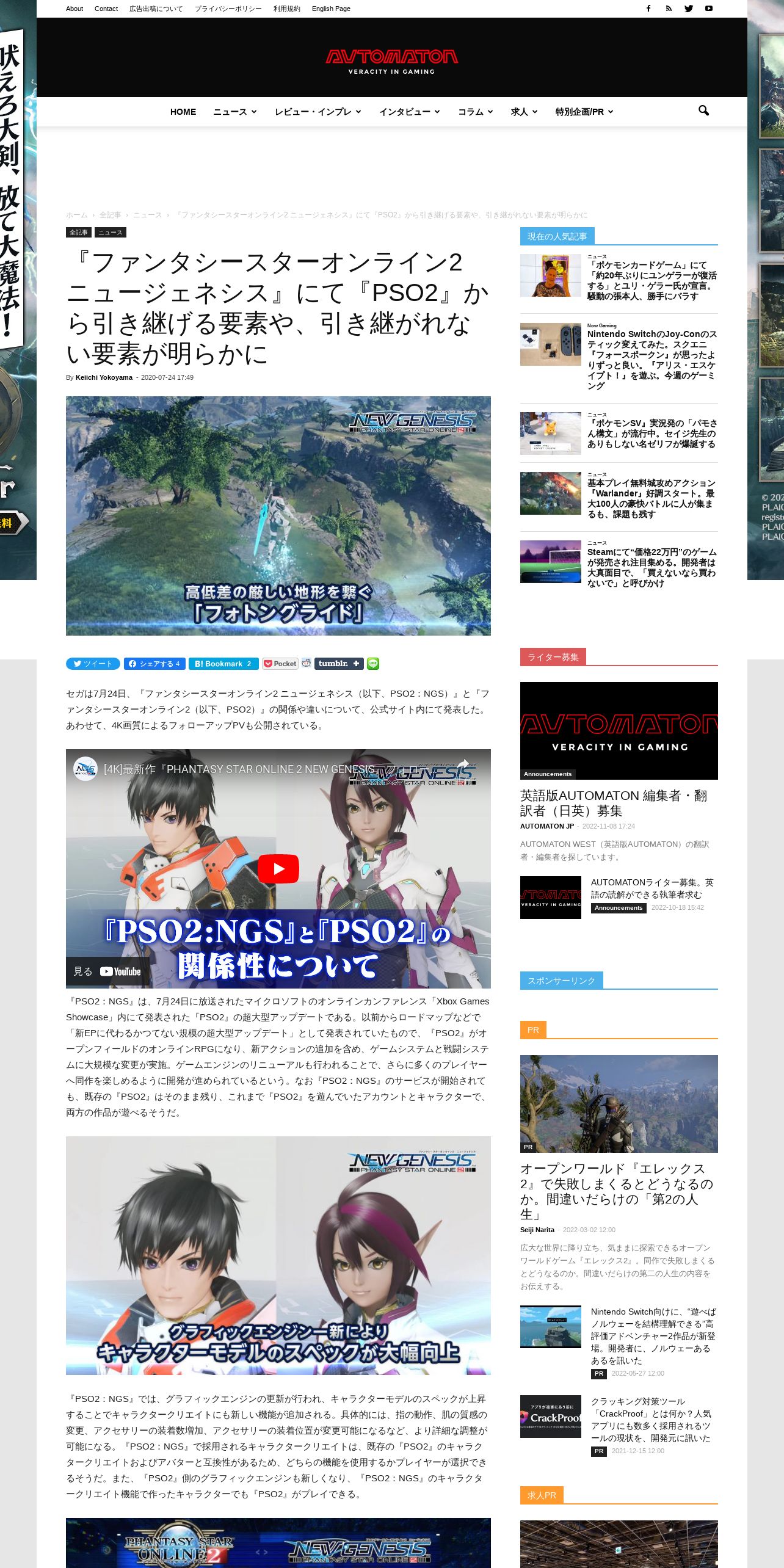Share via the LINE icon
Image resolution: width=784 pixels, height=1568 pixels.
click(x=373, y=664)
